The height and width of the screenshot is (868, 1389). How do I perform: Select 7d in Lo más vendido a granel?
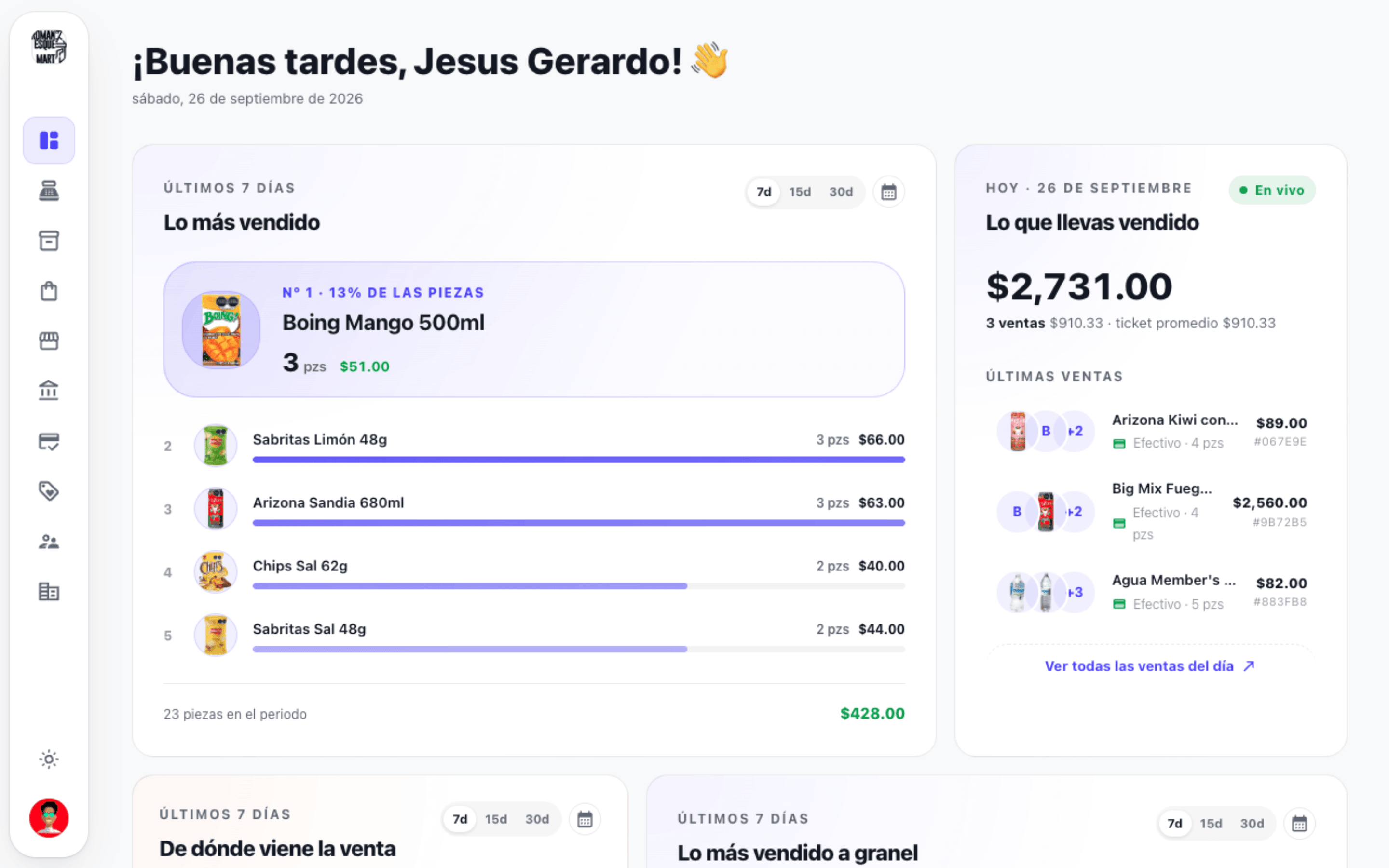coord(1174,824)
